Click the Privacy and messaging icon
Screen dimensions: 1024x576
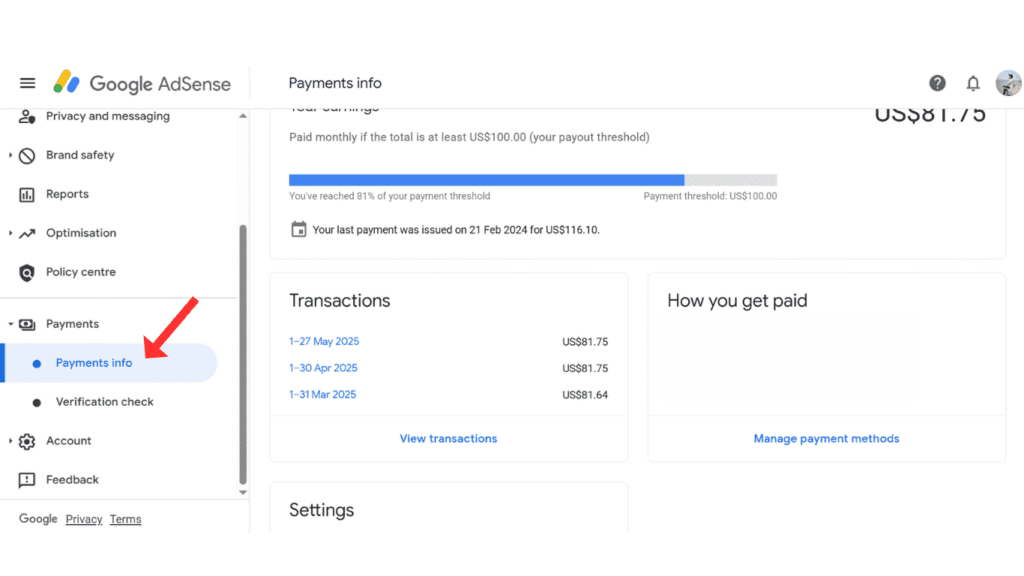click(x=27, y=116)
